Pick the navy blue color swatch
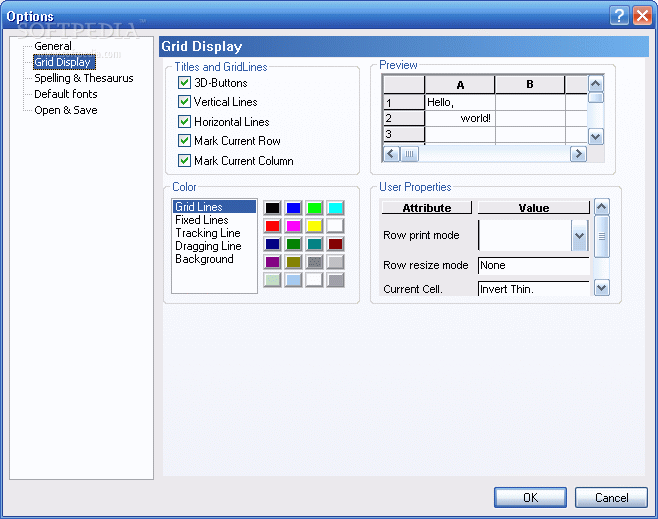 272,244
